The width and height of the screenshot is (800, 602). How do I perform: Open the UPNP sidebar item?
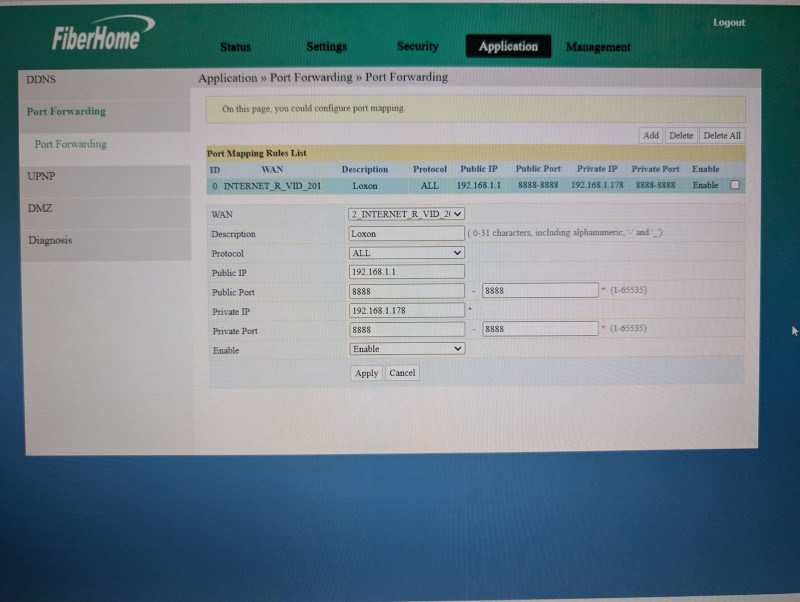(x=41, y=176)
